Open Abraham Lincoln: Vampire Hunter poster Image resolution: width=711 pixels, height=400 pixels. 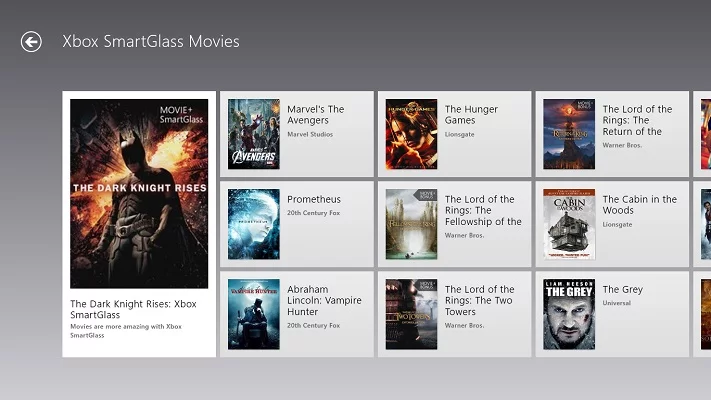[254, 314]
